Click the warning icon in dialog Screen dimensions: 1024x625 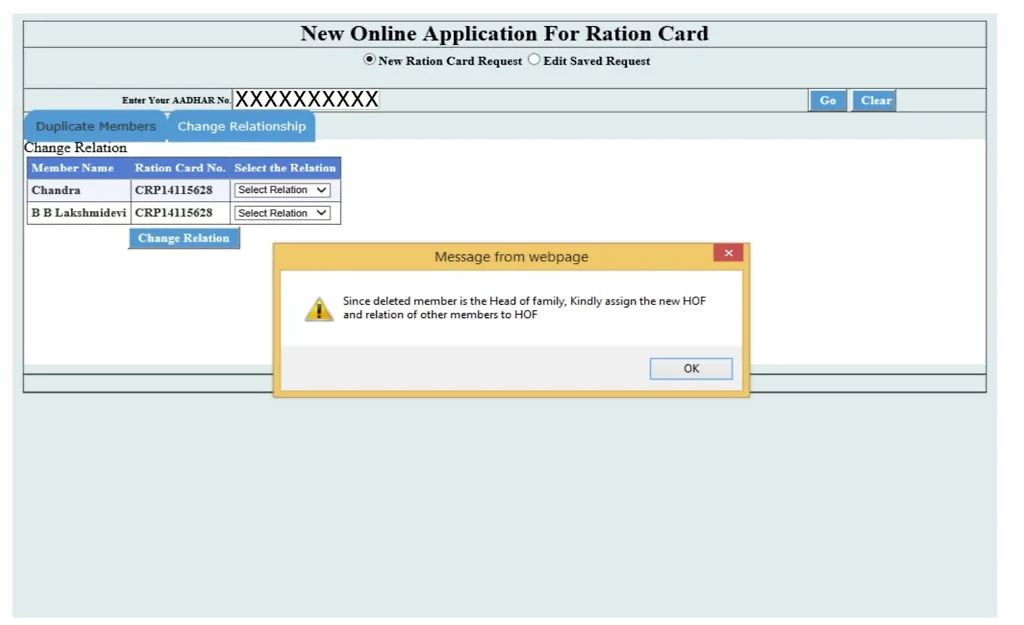319,309
